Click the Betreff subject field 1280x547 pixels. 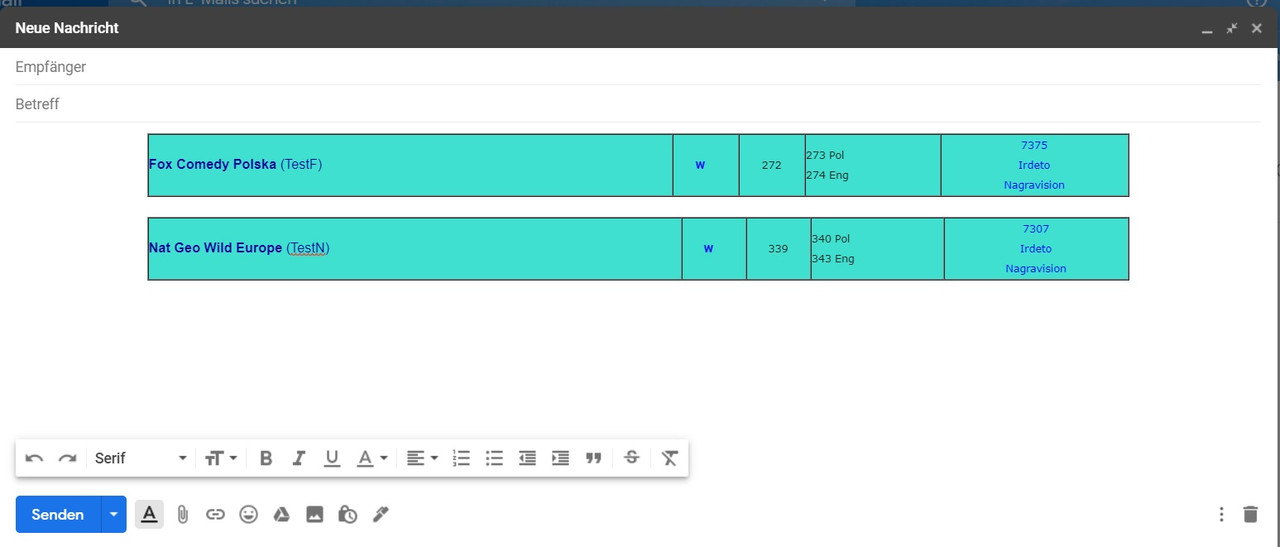[x=637, y=104]
